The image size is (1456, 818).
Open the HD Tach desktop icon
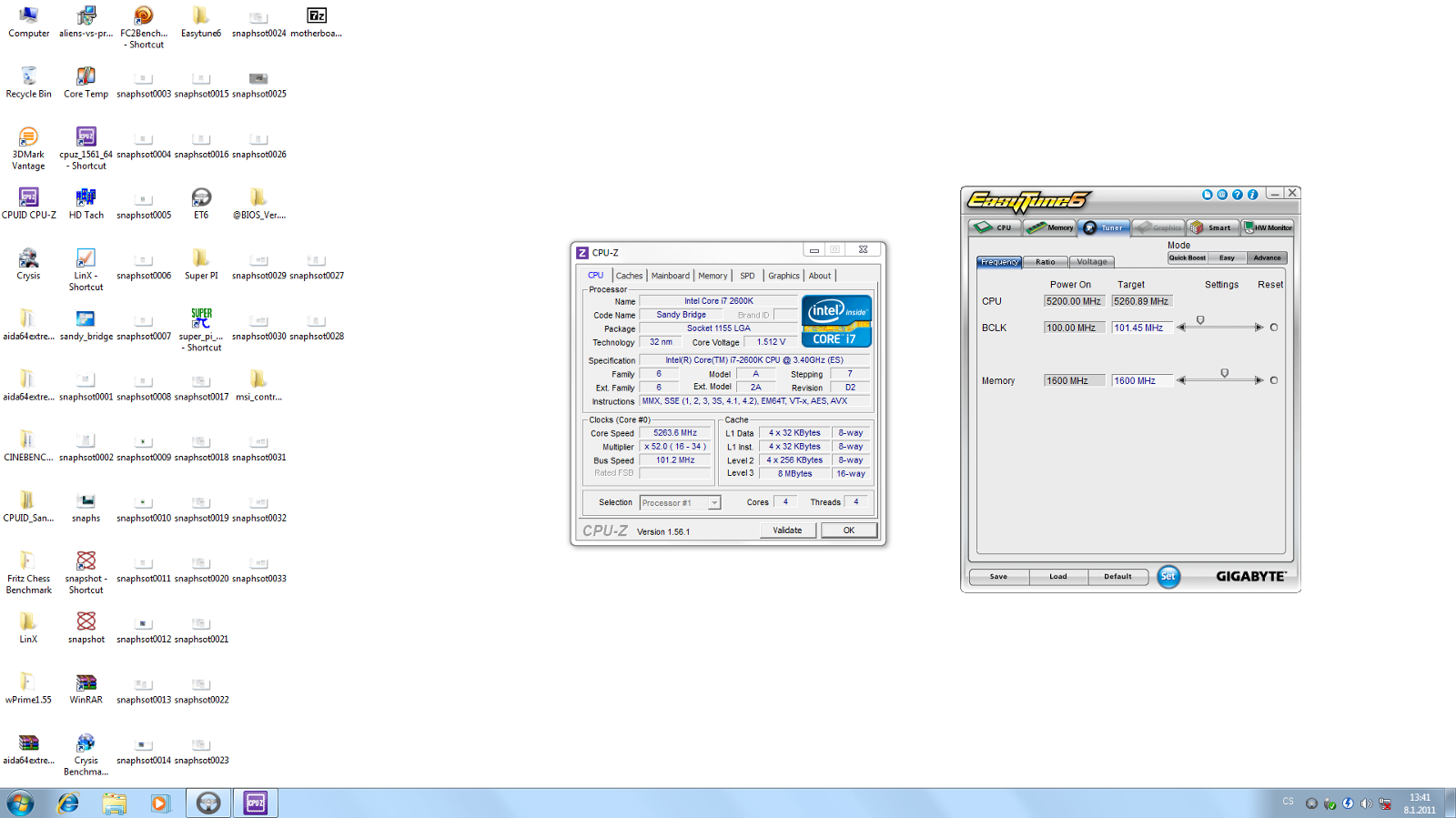pyautogui.click(x=86, y=204)
